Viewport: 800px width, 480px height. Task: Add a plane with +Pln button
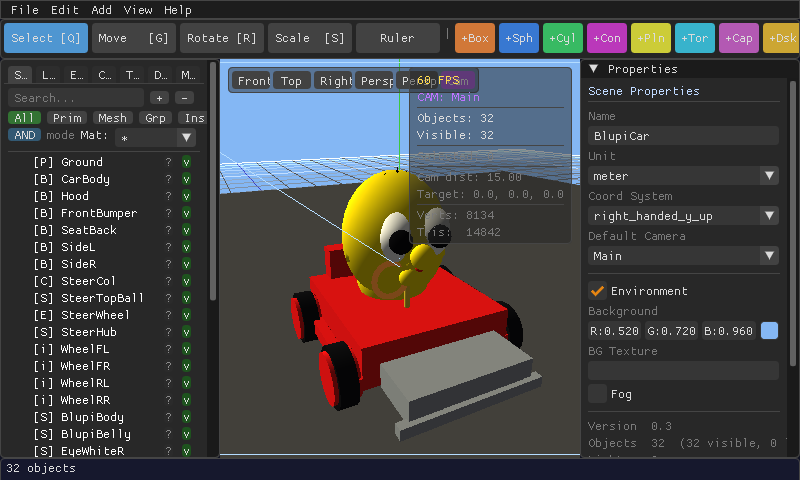[x=651, y=38]
